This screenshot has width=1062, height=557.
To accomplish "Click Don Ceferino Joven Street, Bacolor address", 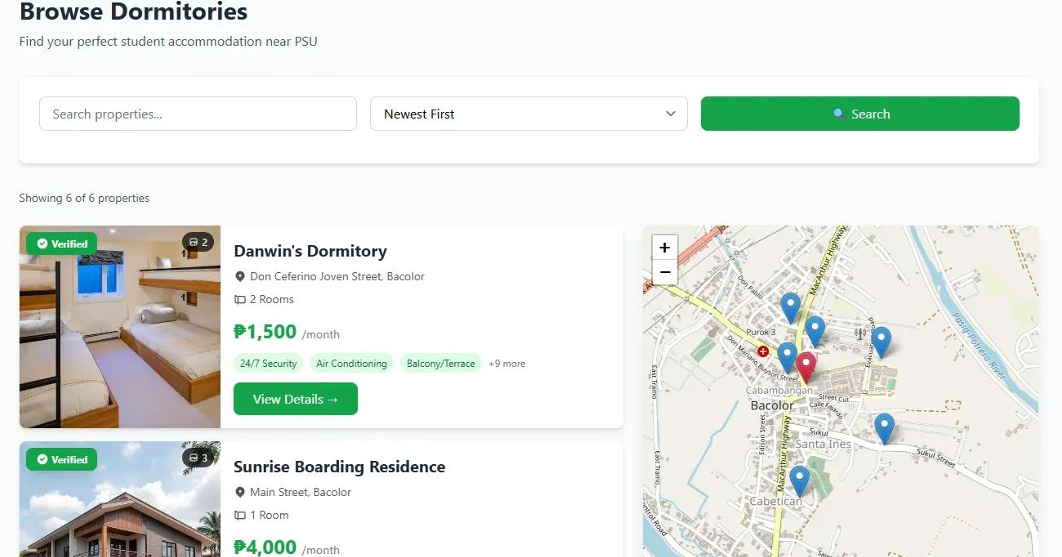I will point(337,276).
